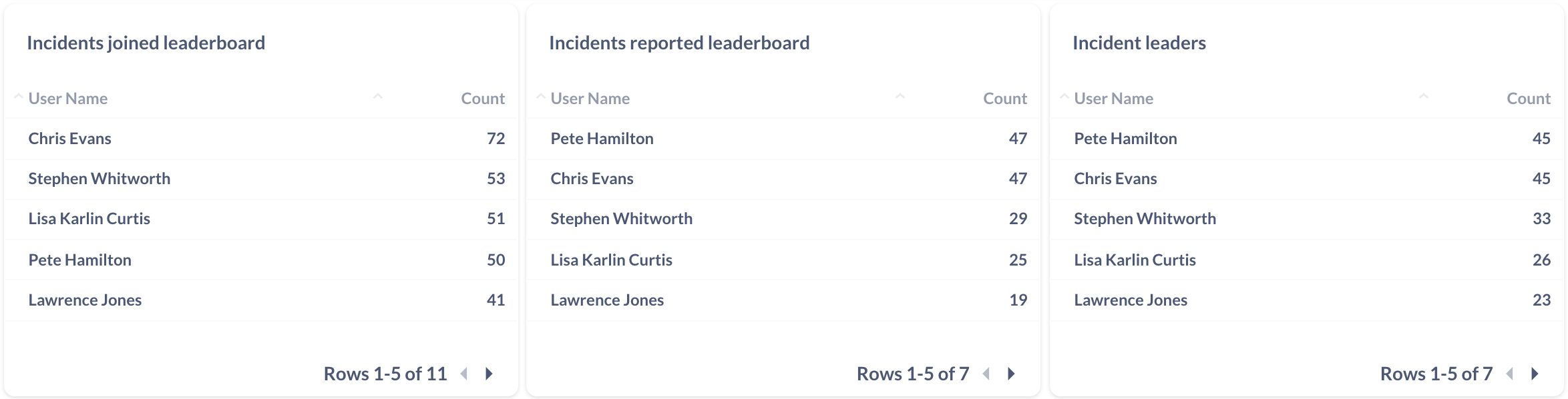Select Stephen Whitworth row with count 53
Screen dimensions: 1568x399
coord(261,179)
